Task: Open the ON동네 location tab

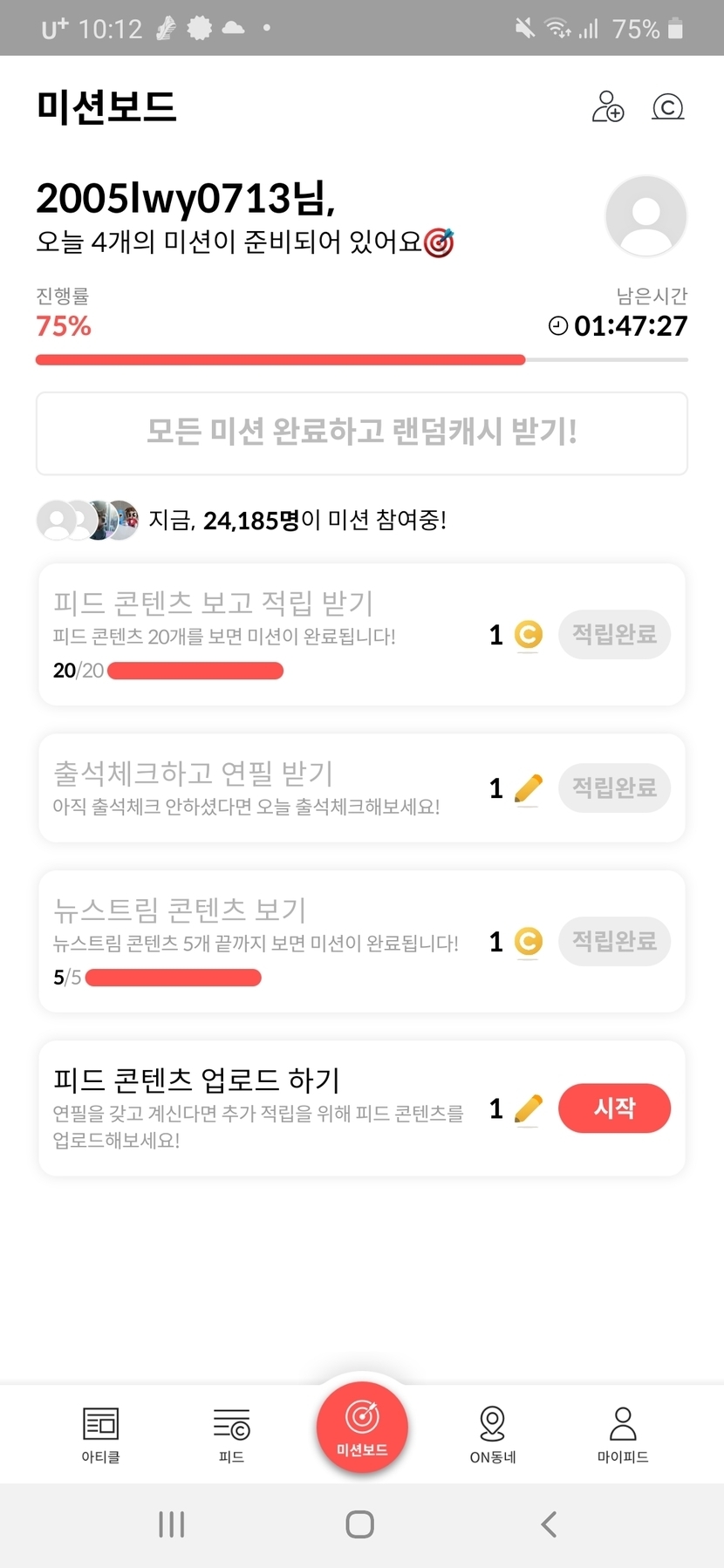Action: pyautogui.click(x=493, y=1434)
